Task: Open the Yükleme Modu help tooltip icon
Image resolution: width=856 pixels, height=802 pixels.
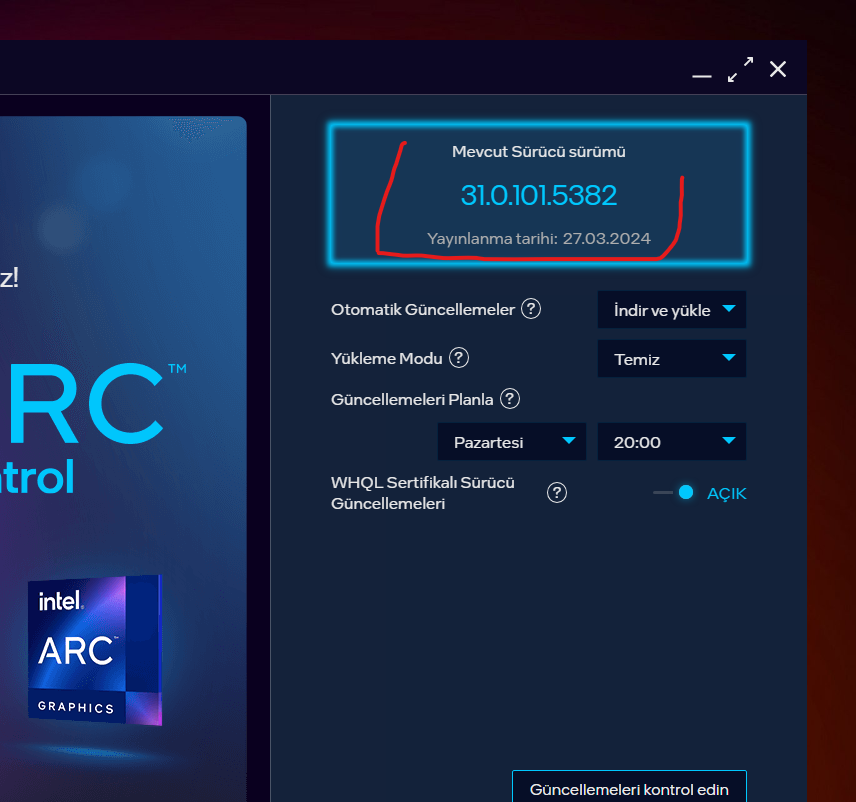Action: pos(459,358)
